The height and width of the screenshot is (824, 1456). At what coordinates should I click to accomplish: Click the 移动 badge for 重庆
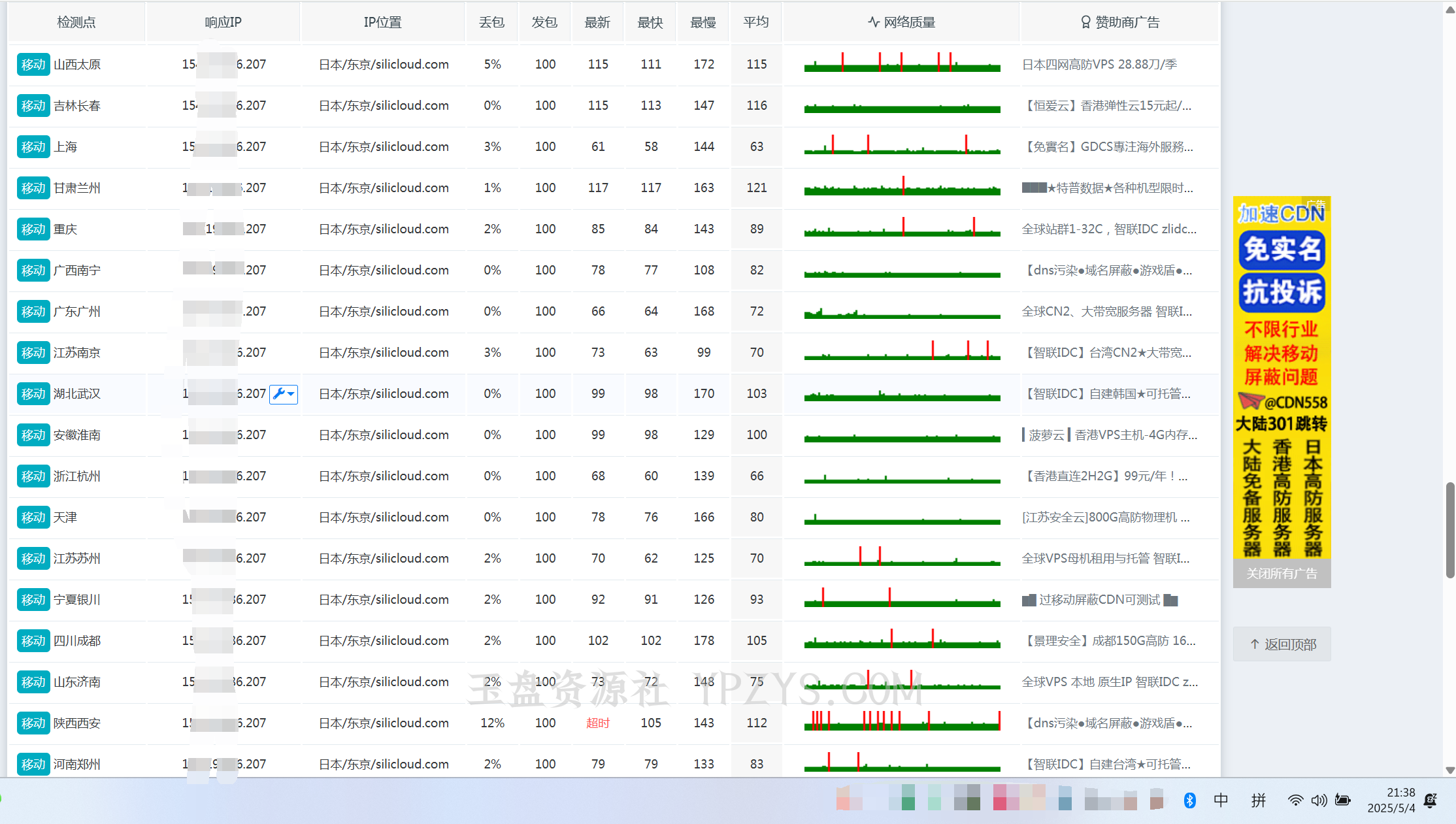click(x=33, y=229)
